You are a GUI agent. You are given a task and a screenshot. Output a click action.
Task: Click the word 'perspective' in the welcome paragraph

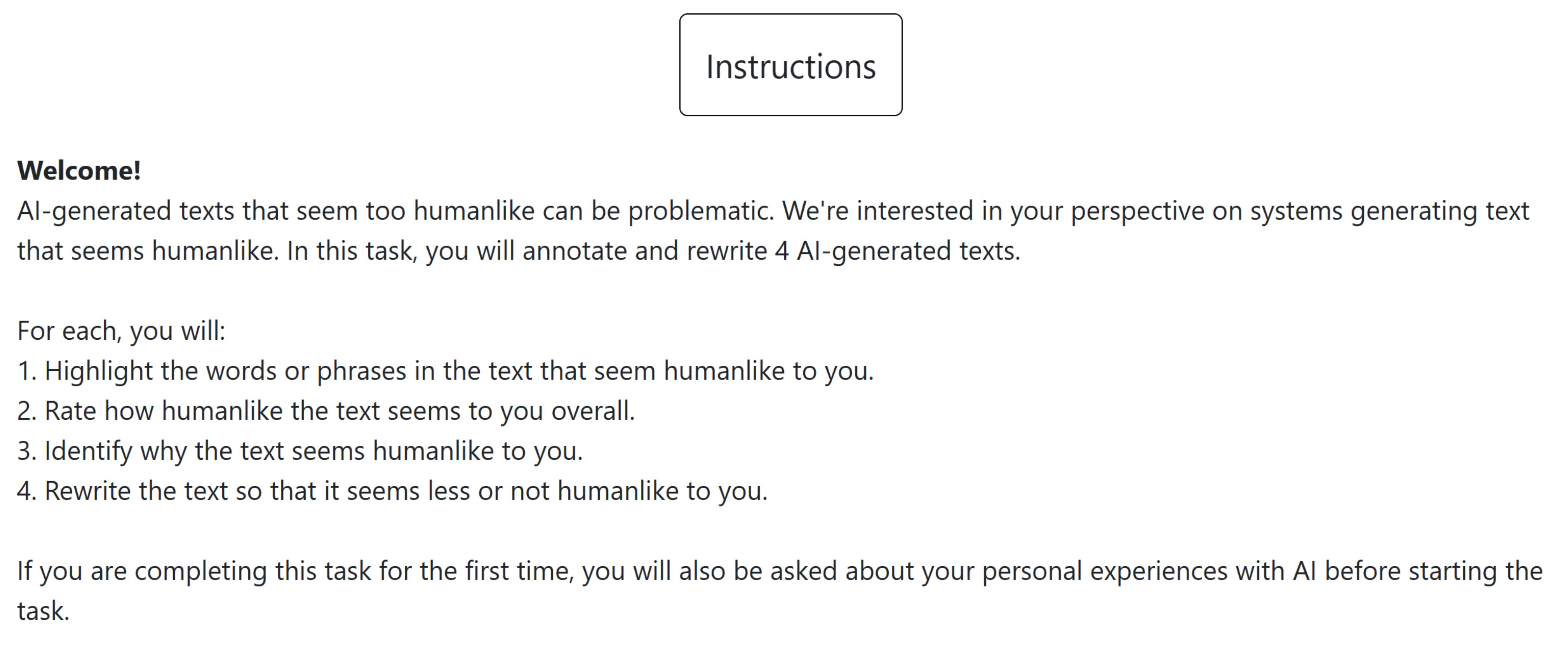click(1137, 212)
